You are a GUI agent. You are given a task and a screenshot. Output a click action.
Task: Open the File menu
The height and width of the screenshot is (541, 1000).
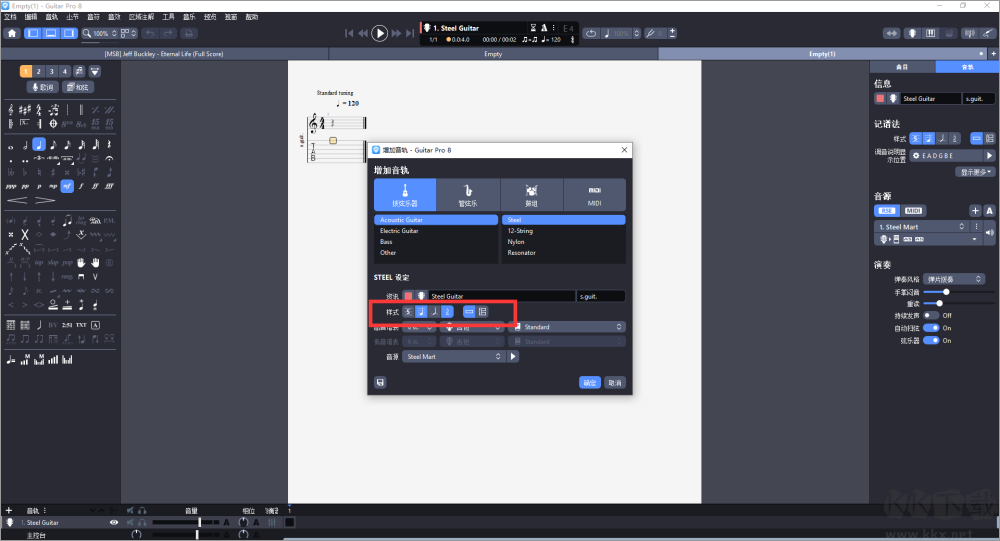tap(10, 17)
